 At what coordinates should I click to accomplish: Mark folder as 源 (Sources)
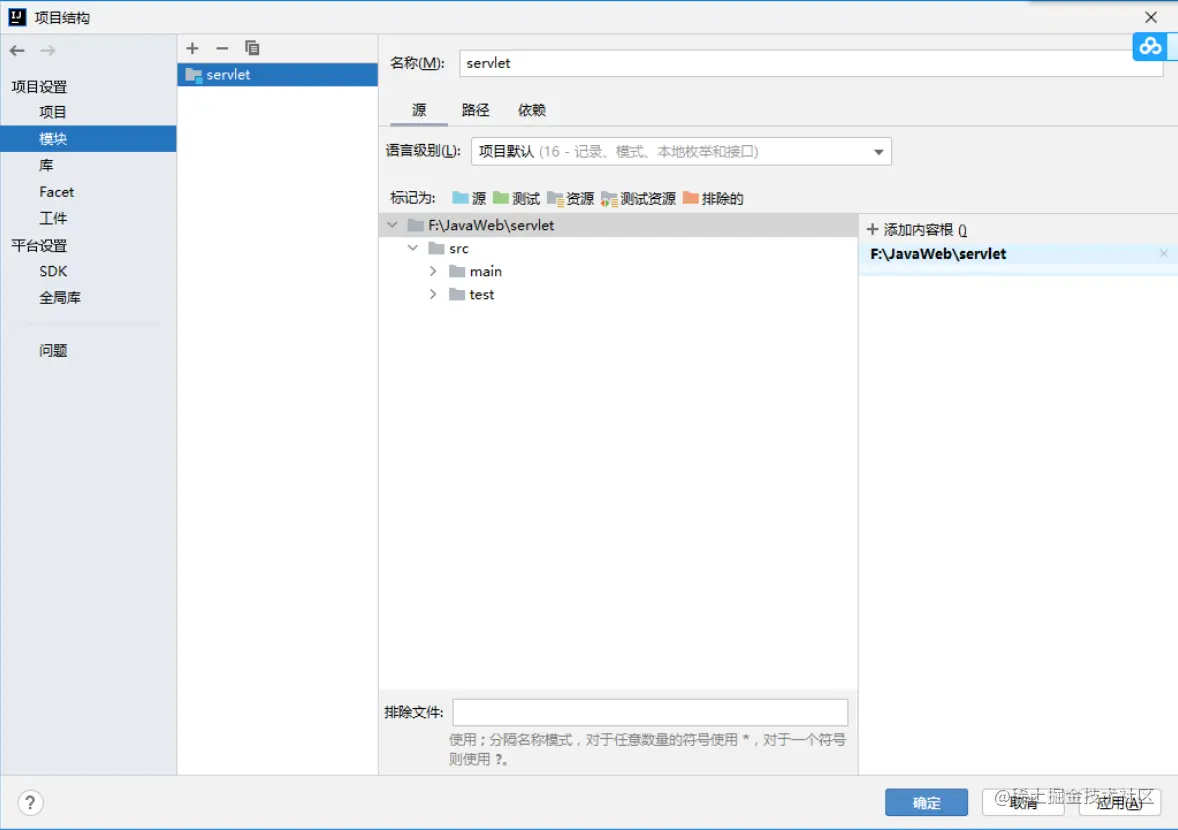[470, 198]
